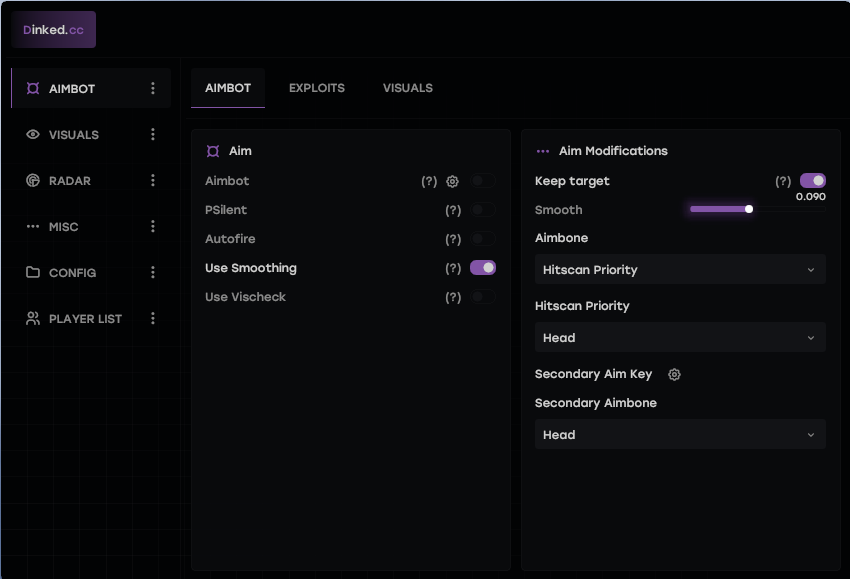Image resolution: width=850 pixels, height=579 pixels.
Task: Open the kebab menu beside MISC
Action: (153, 227)
